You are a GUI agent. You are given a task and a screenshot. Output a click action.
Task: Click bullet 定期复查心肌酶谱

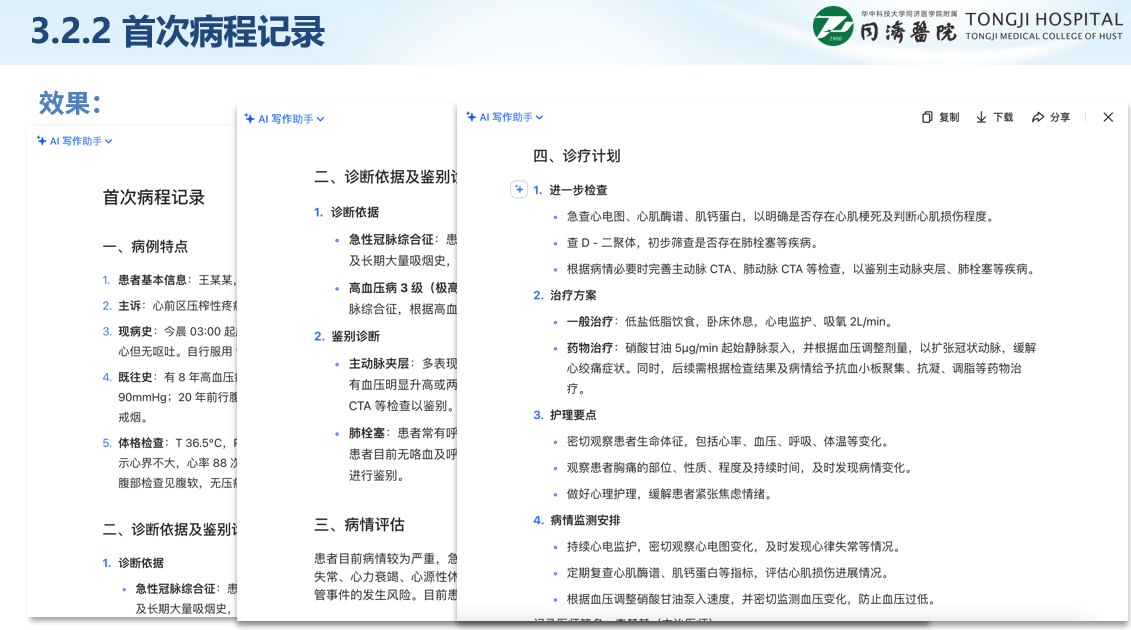[x=729, y=573]
